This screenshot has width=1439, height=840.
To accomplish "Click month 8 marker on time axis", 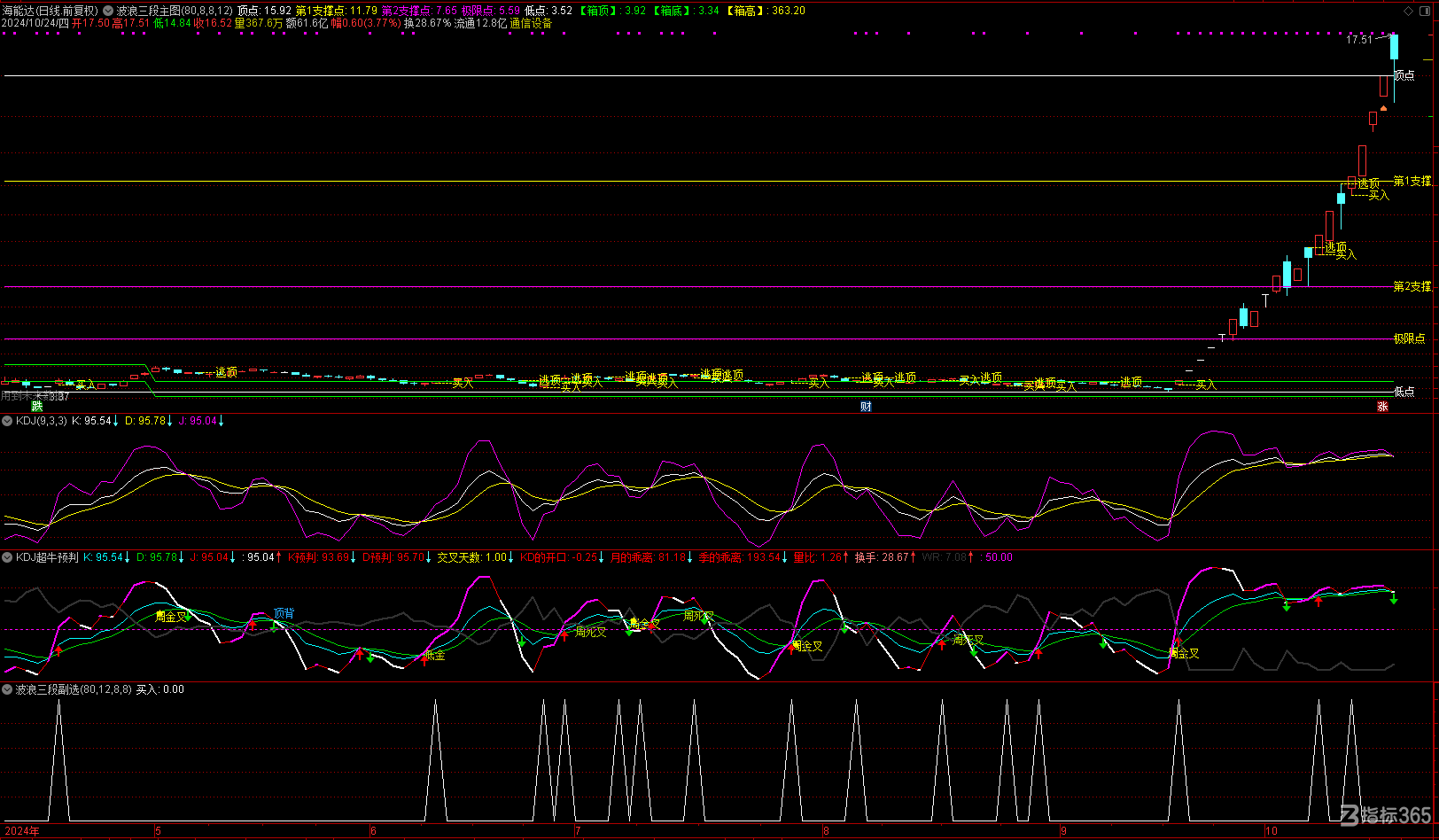I will point(827,831).
